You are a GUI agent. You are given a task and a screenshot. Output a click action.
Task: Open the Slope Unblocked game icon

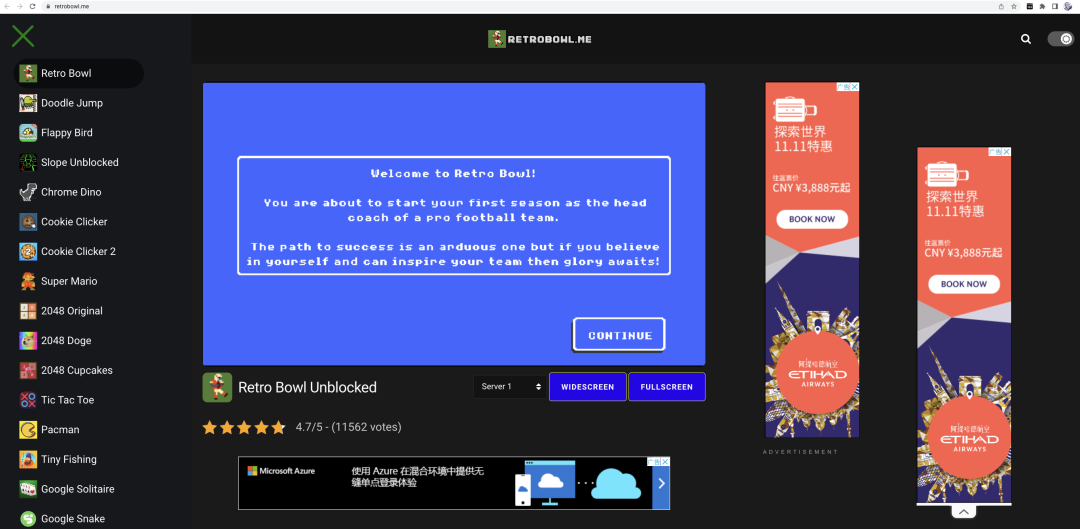click(x=28, y=163)
